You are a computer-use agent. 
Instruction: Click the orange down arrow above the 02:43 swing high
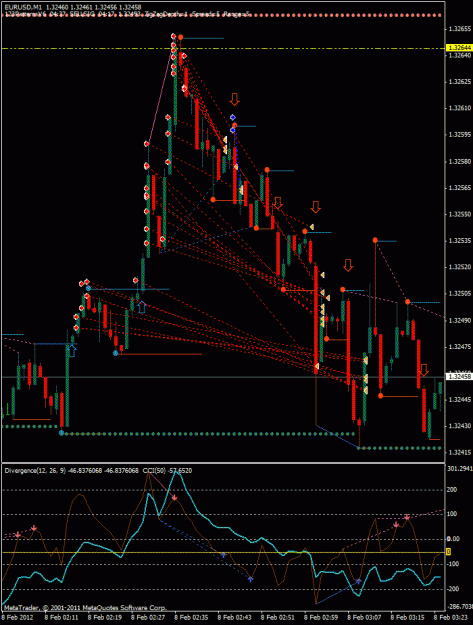pyautogui.click(x=234, y=99)
